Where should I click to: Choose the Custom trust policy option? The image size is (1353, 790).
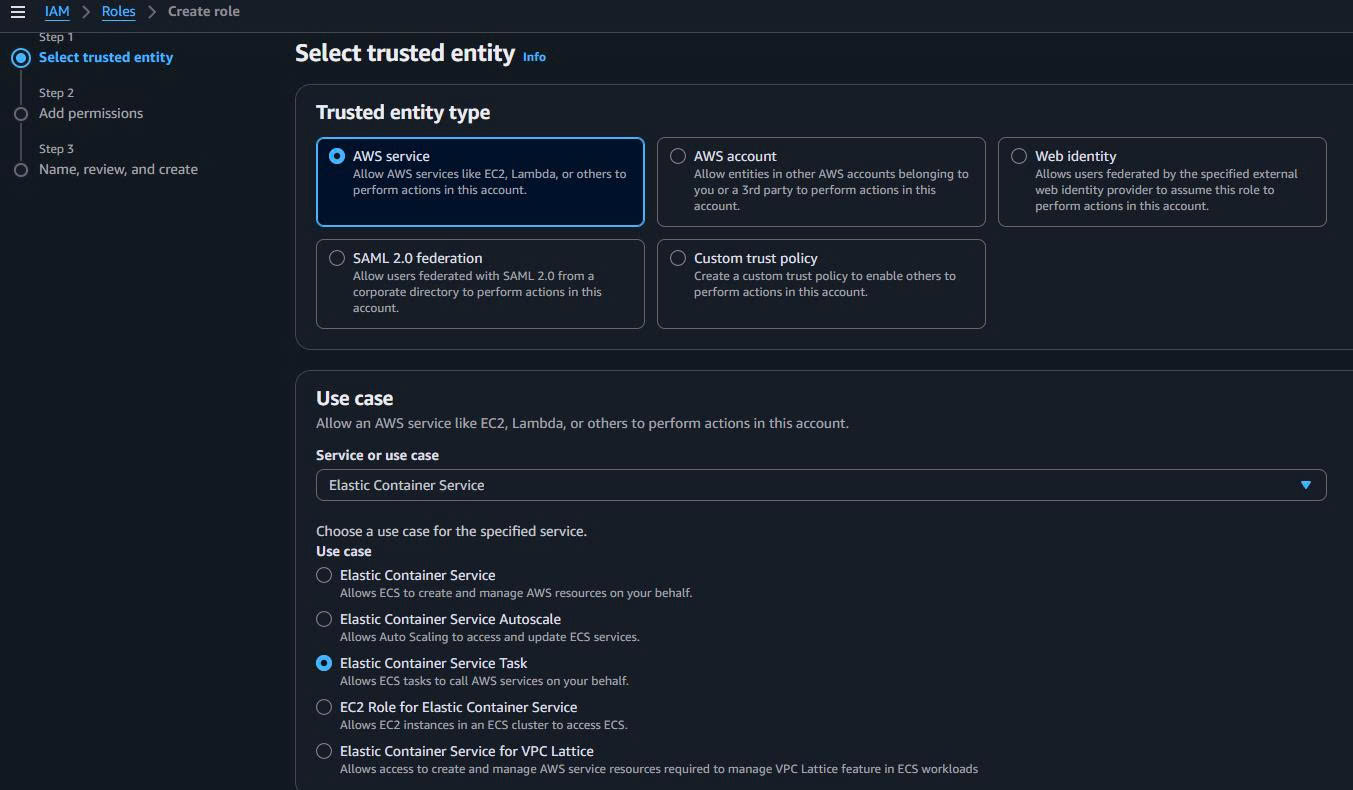(678, 257)
